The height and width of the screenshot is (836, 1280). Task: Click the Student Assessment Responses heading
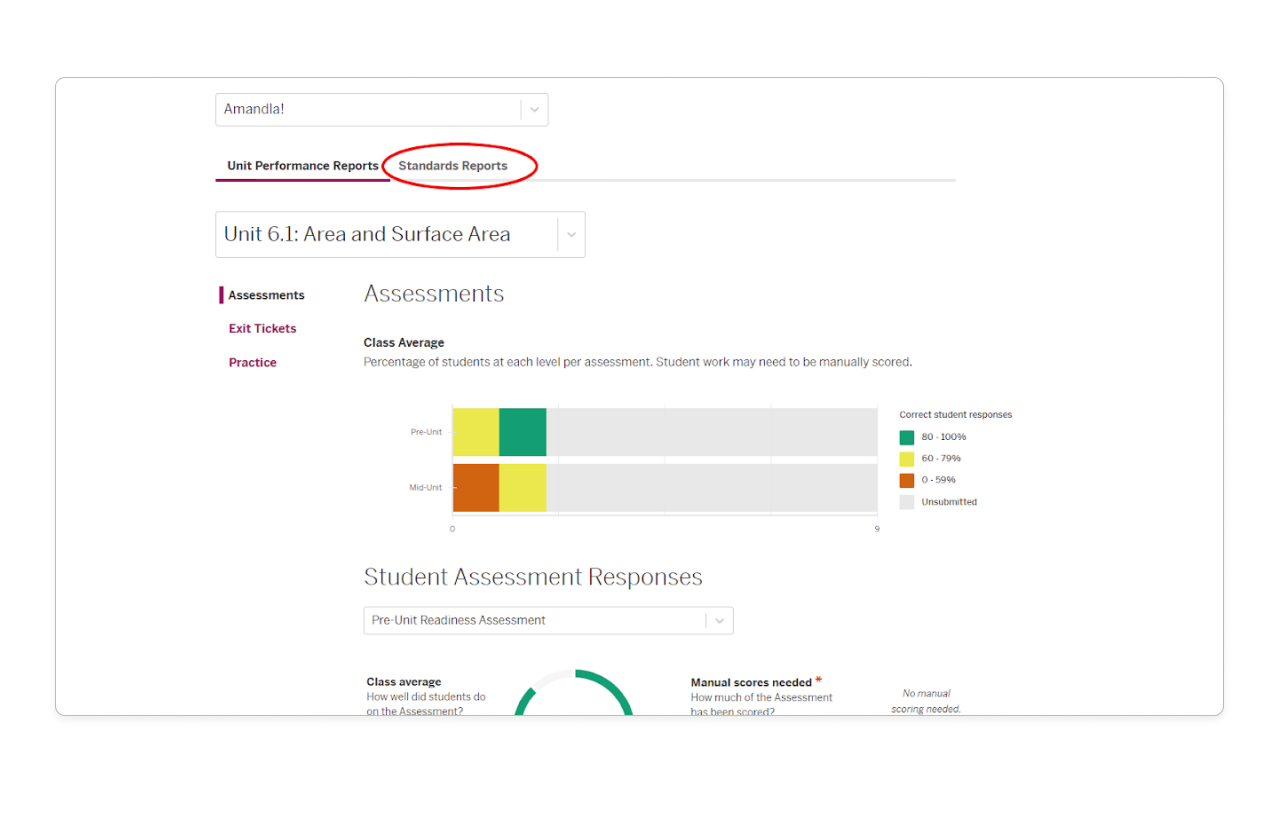coord(533,576)
